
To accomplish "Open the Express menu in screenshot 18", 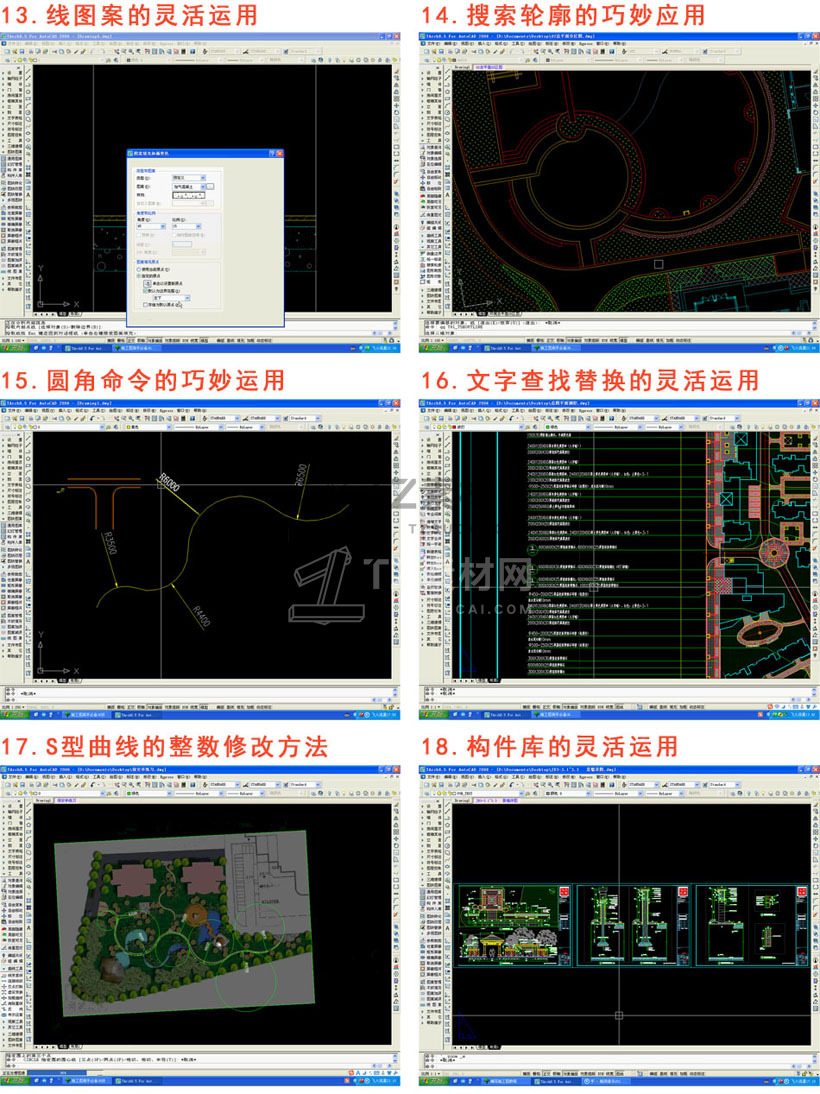I will click(586, 777).
